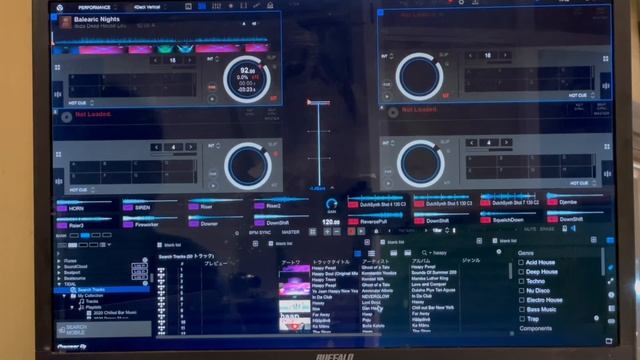The image size is (640, 360).
Task: Check the Trap genre checkbox
Action: (521, 319)
